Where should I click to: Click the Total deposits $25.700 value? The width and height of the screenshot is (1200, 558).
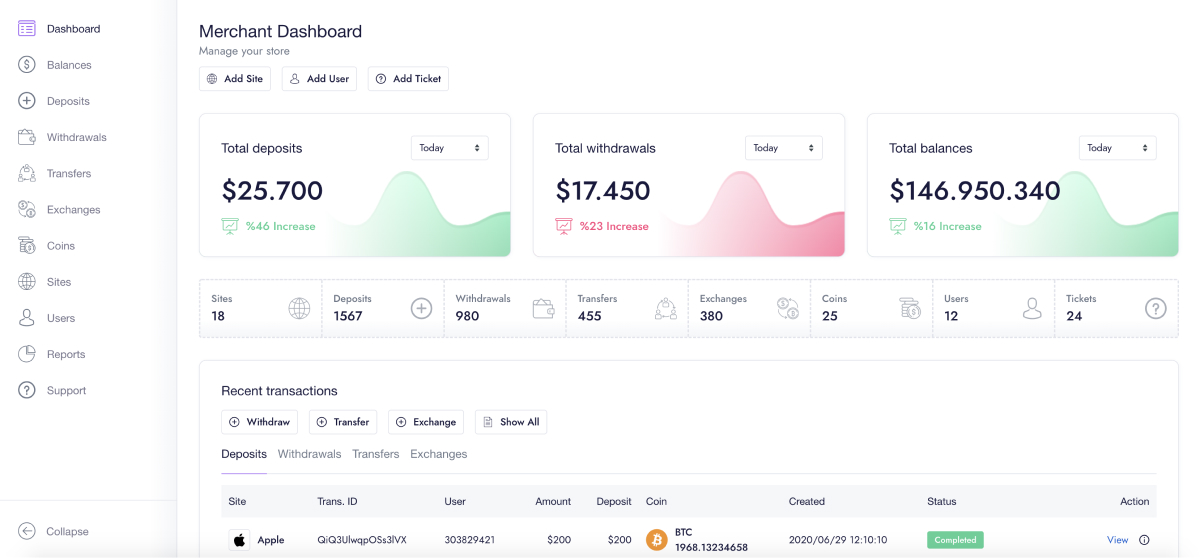tap(272, 190)
